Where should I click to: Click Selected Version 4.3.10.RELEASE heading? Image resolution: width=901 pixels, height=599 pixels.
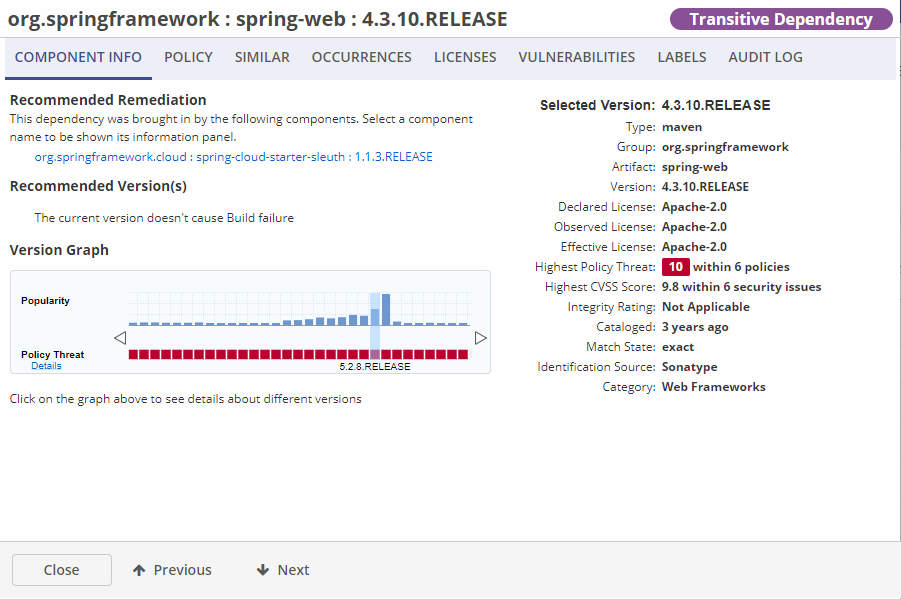click(655, 105)
